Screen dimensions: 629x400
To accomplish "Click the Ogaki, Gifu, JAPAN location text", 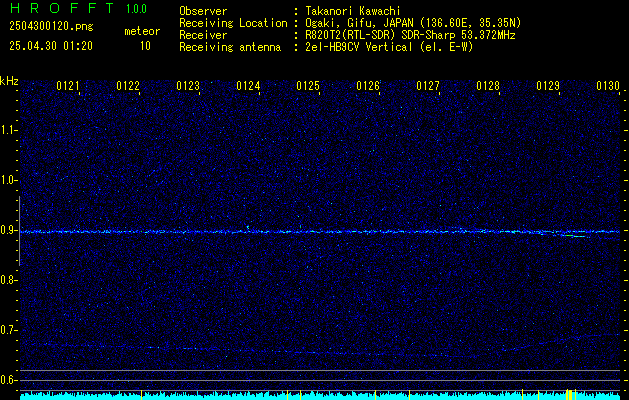I will click(413, 23).
